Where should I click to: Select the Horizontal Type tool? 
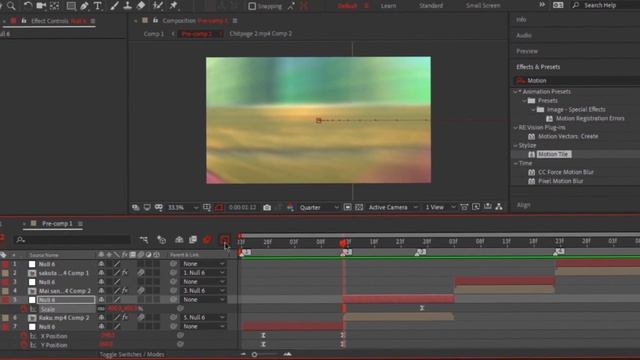click(98, 5)
